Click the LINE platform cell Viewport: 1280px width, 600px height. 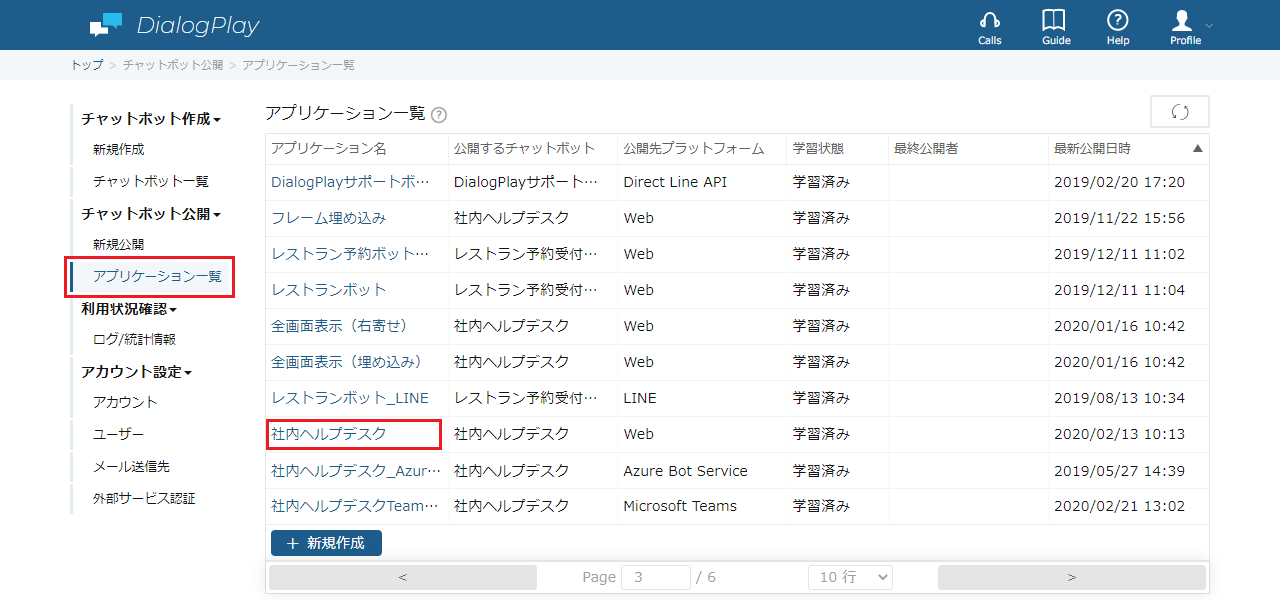tap(640, 398)
